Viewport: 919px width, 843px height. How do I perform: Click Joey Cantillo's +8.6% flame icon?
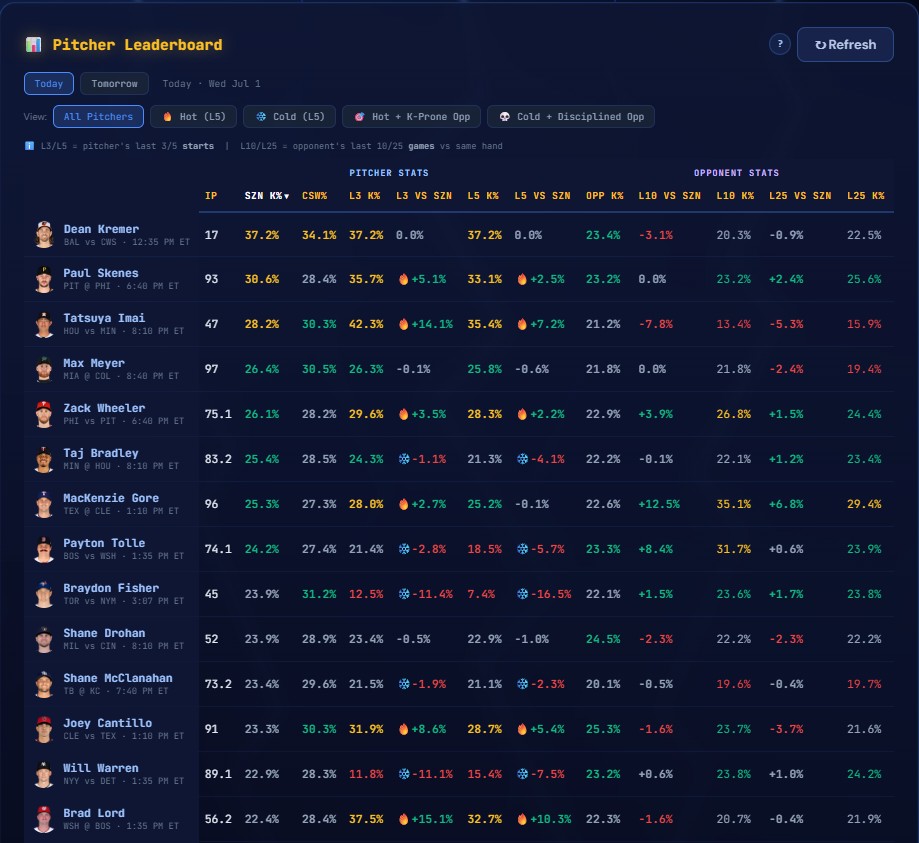pos(403,729)
